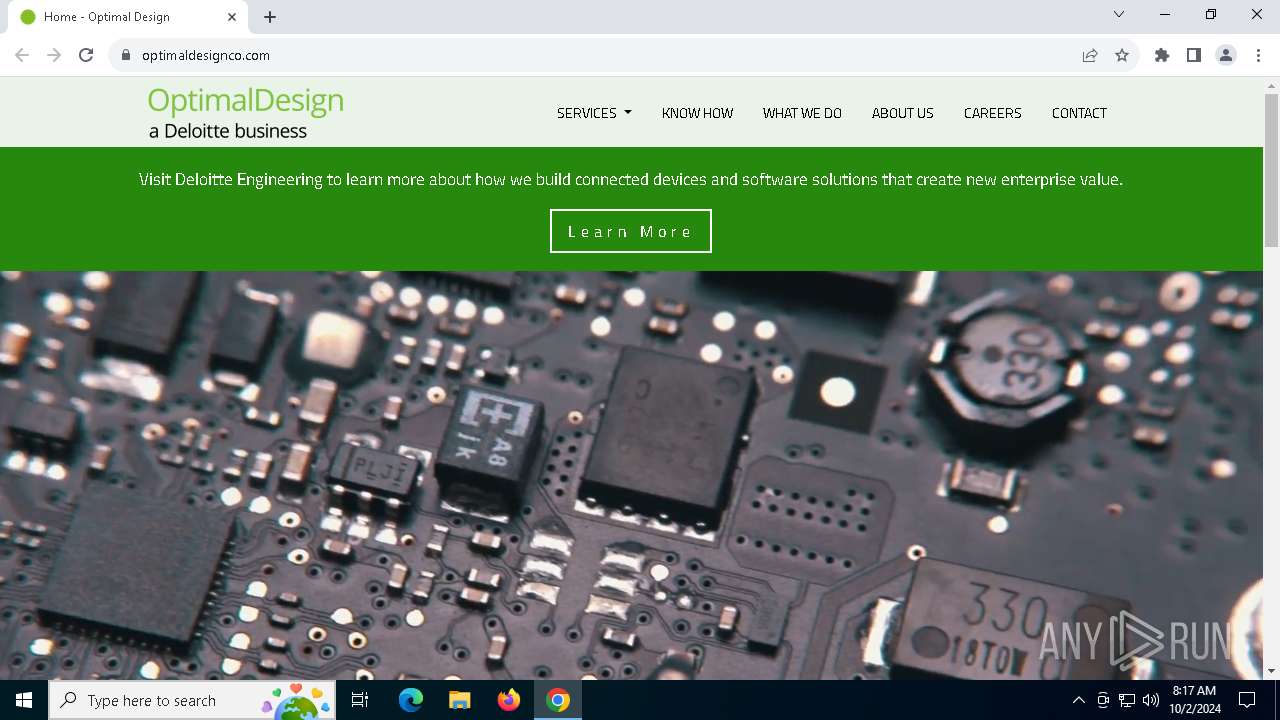Open the tab search chevron
This screenshot has width=1280, height=720.
[x=1119, y=14]
